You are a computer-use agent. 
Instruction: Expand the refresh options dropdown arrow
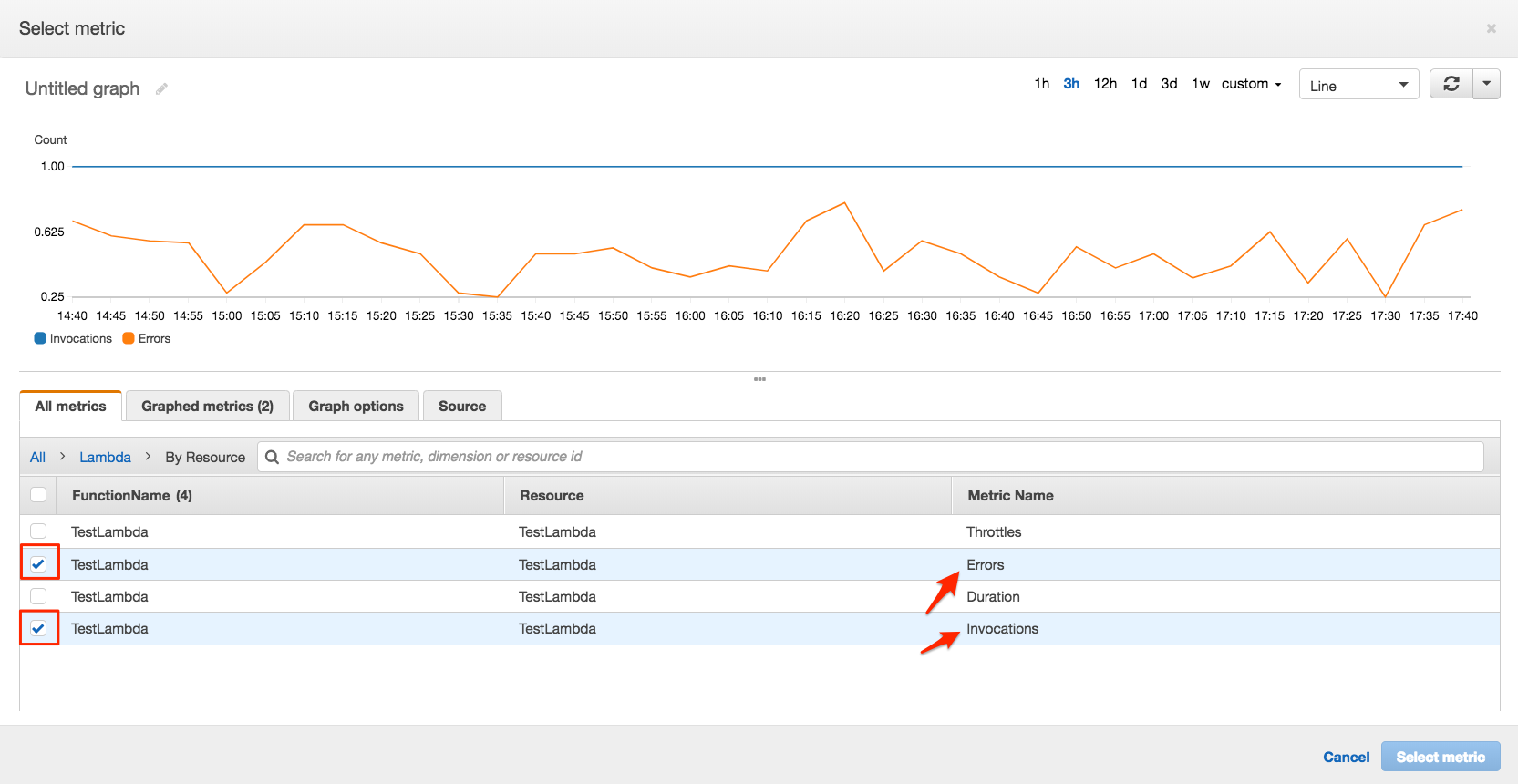pos(1487,84)
